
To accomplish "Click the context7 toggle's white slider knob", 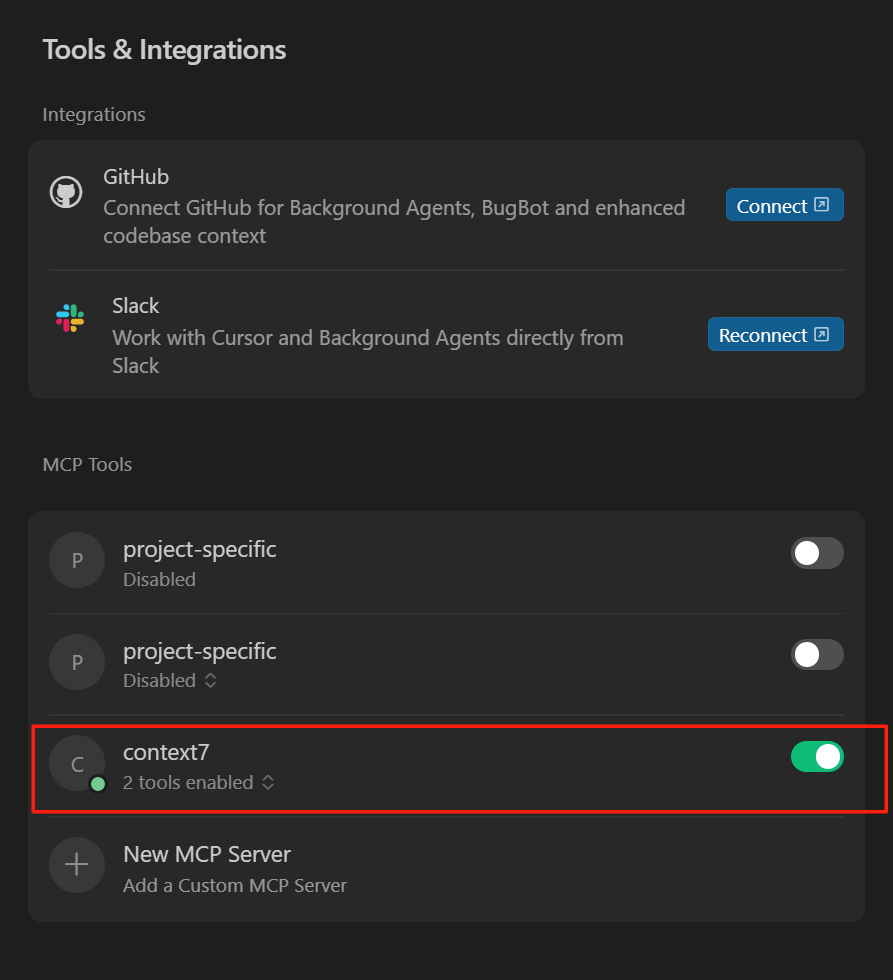I will click(829, 757).
